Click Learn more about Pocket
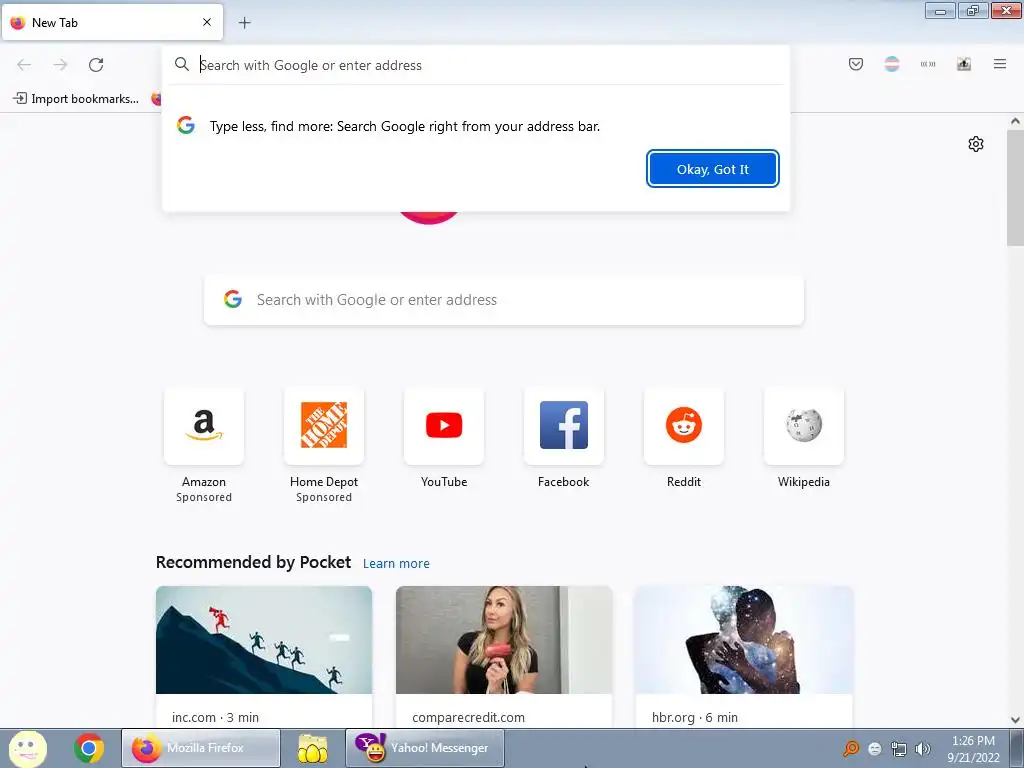The image size is (1024, 768). pyautogui.click(x=396, y=564)
